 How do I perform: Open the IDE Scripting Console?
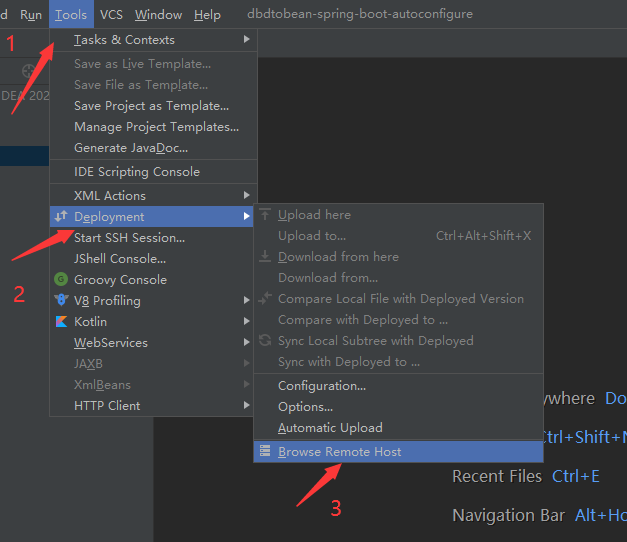tap(136, 172)
